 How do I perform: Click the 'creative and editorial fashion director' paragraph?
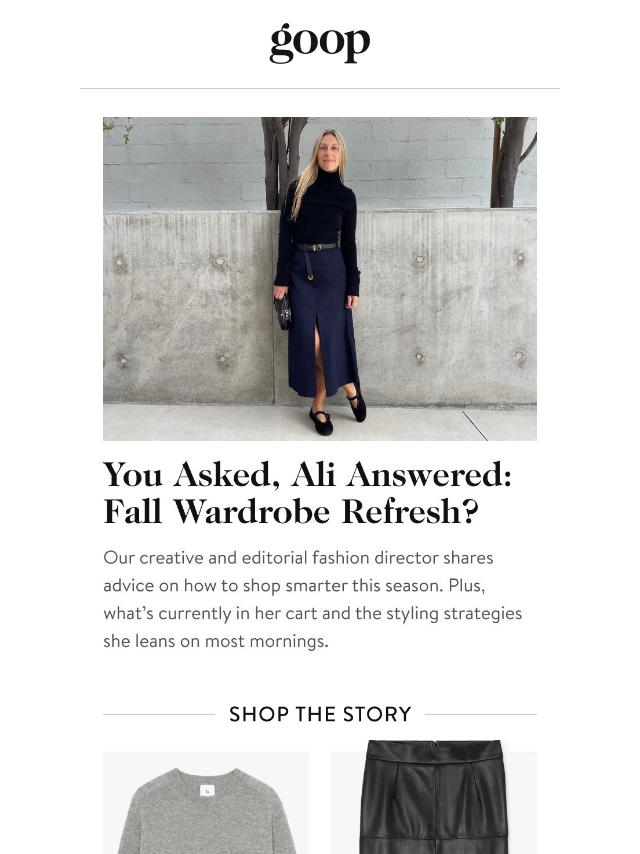(313, 599)
